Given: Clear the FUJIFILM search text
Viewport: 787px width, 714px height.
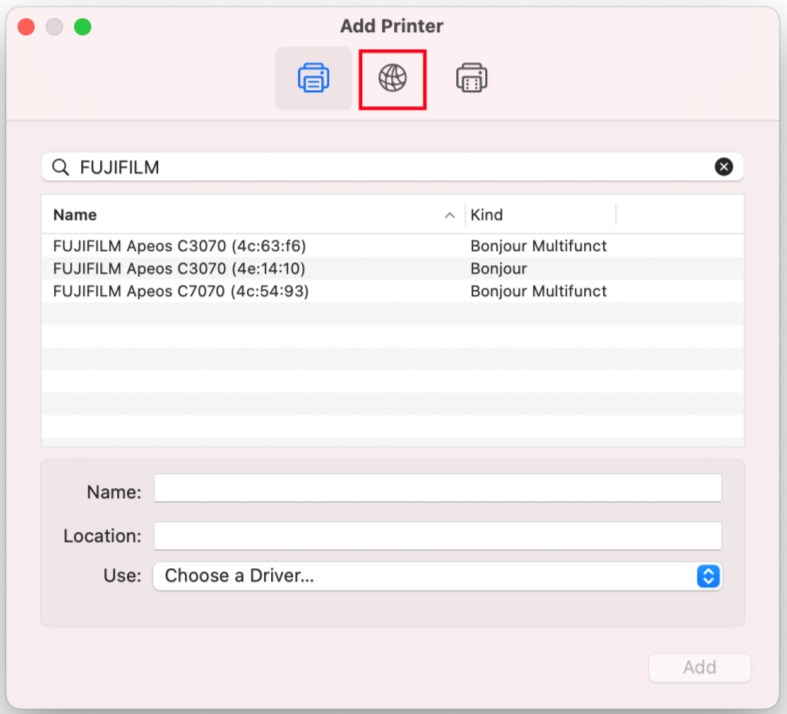Looking at the screenshot, I should [x=723, y=167].
